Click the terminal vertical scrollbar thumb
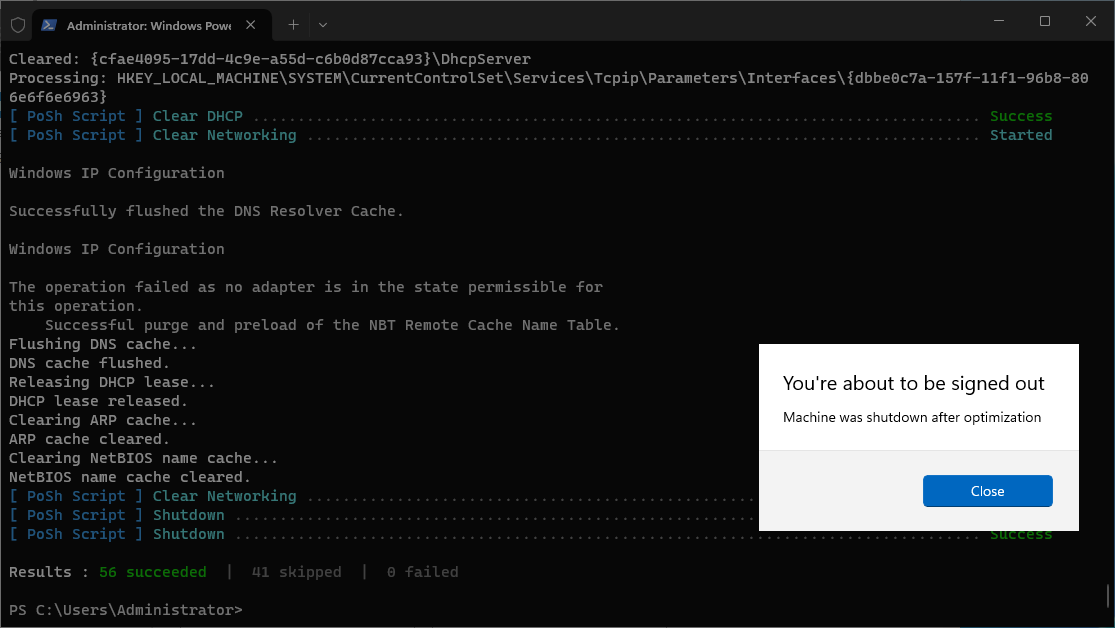 click(x=1108, y=595)
